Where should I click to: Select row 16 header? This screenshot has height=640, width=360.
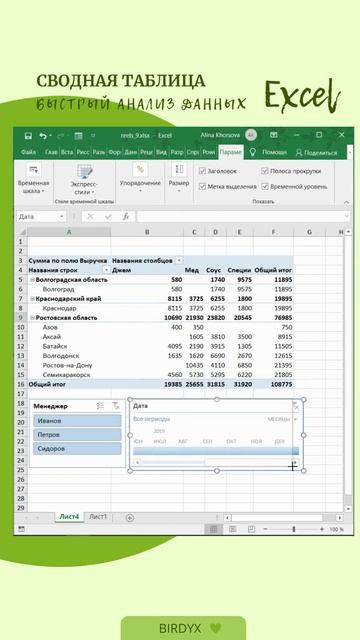tap(20, 384)
